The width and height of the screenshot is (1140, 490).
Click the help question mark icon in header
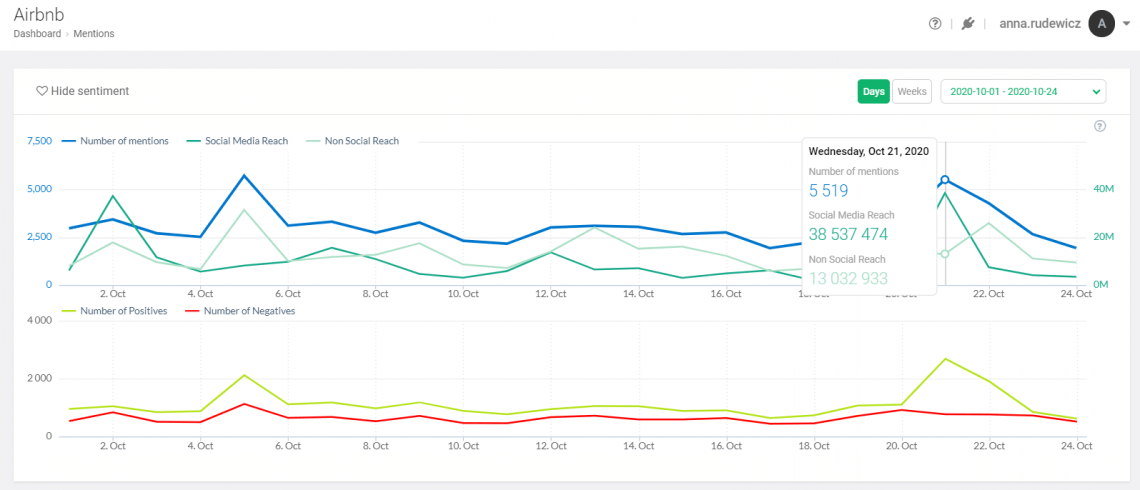pyautogui.click(x=935, y=24)
